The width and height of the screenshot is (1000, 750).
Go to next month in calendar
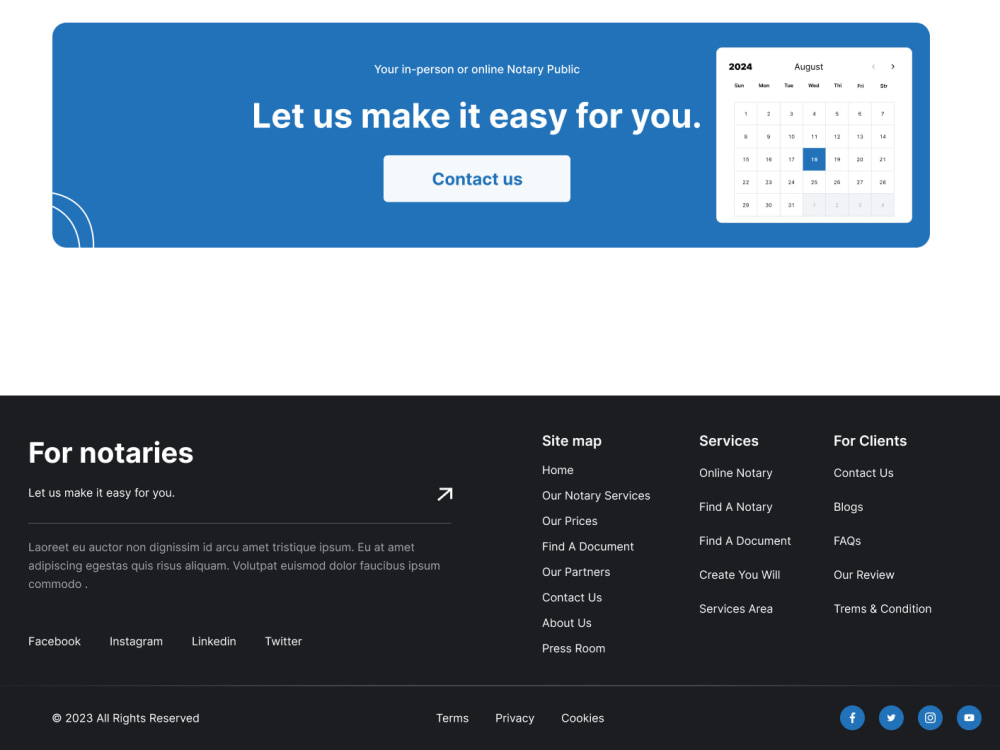[x=893, y=66]
